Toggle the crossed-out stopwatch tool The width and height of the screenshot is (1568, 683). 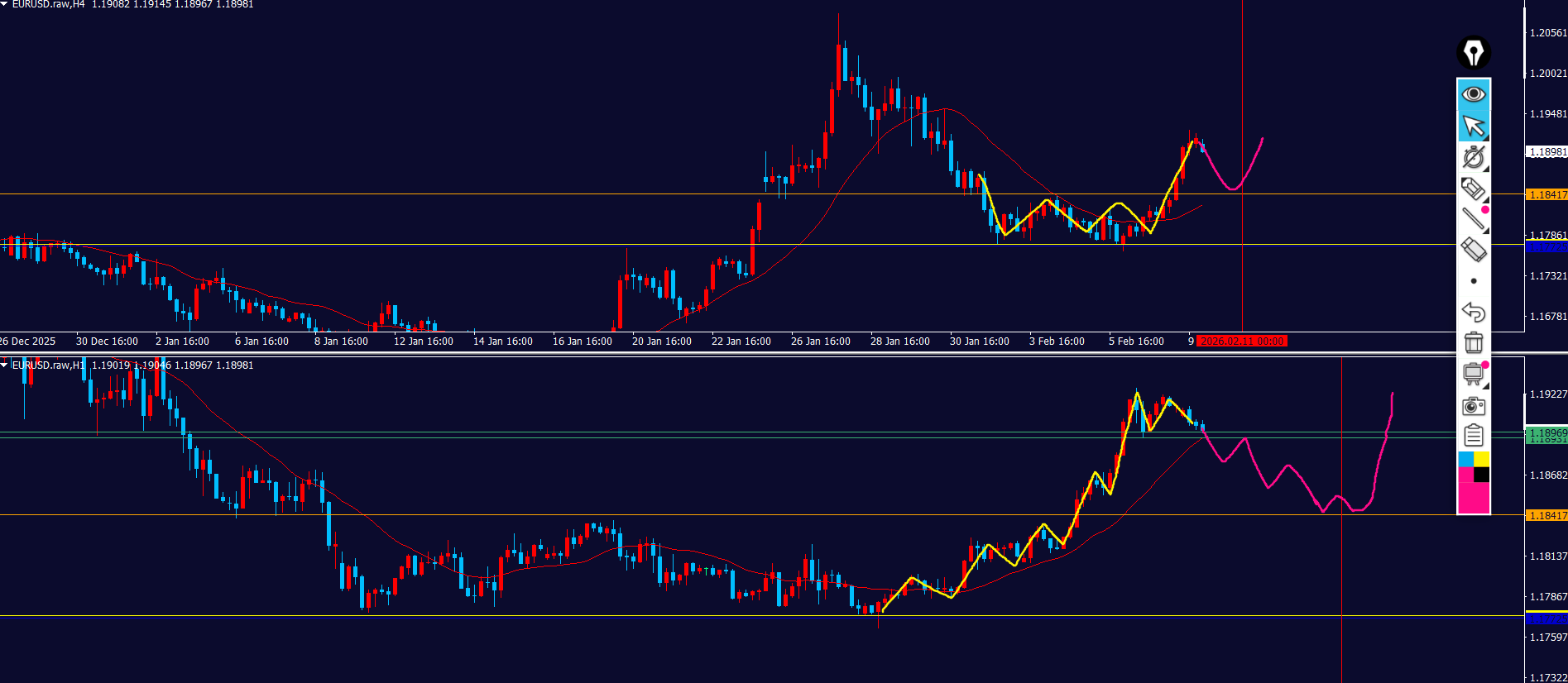(x=1473, y=157)
